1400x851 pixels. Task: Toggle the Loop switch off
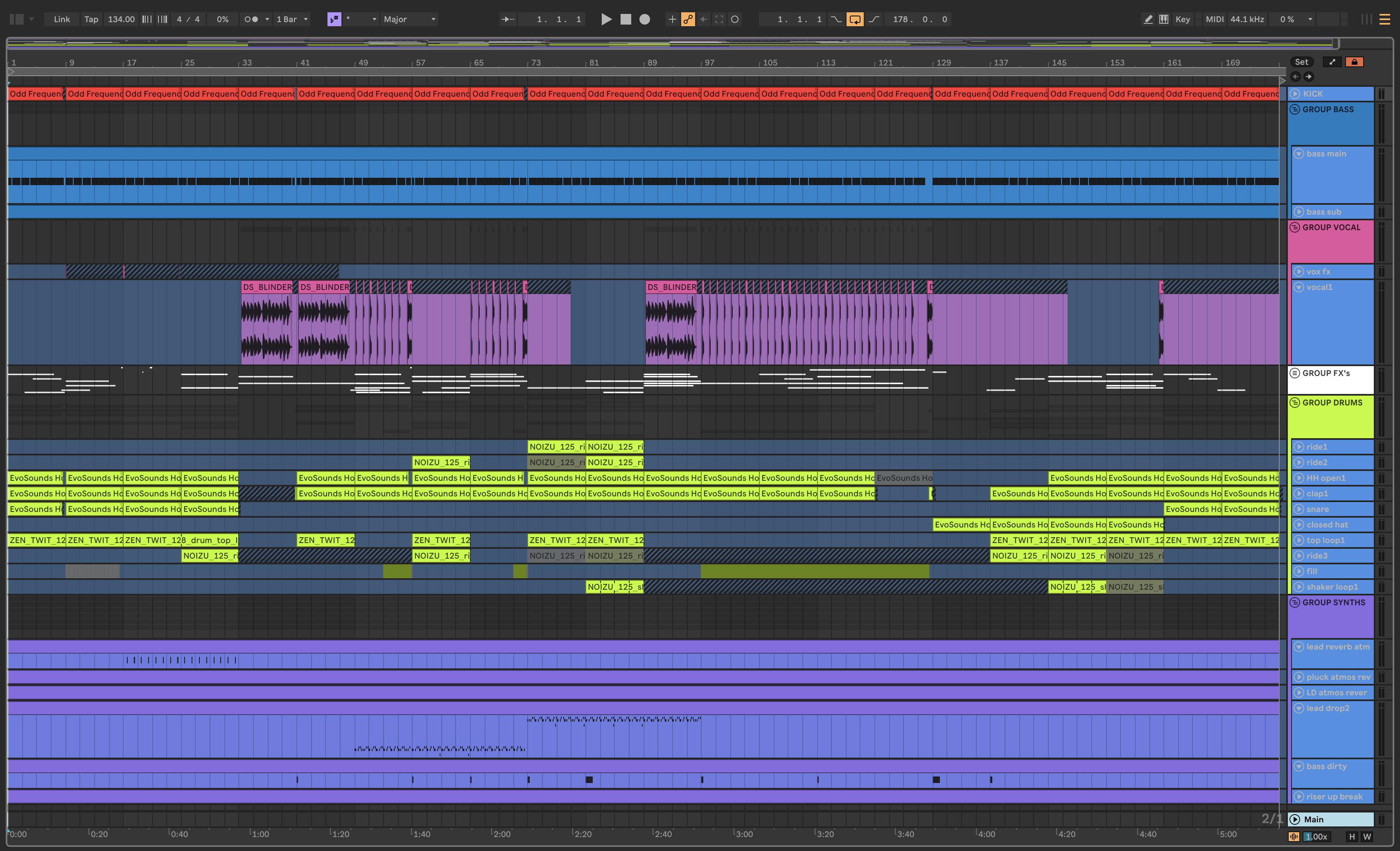(x=855, y=19)
